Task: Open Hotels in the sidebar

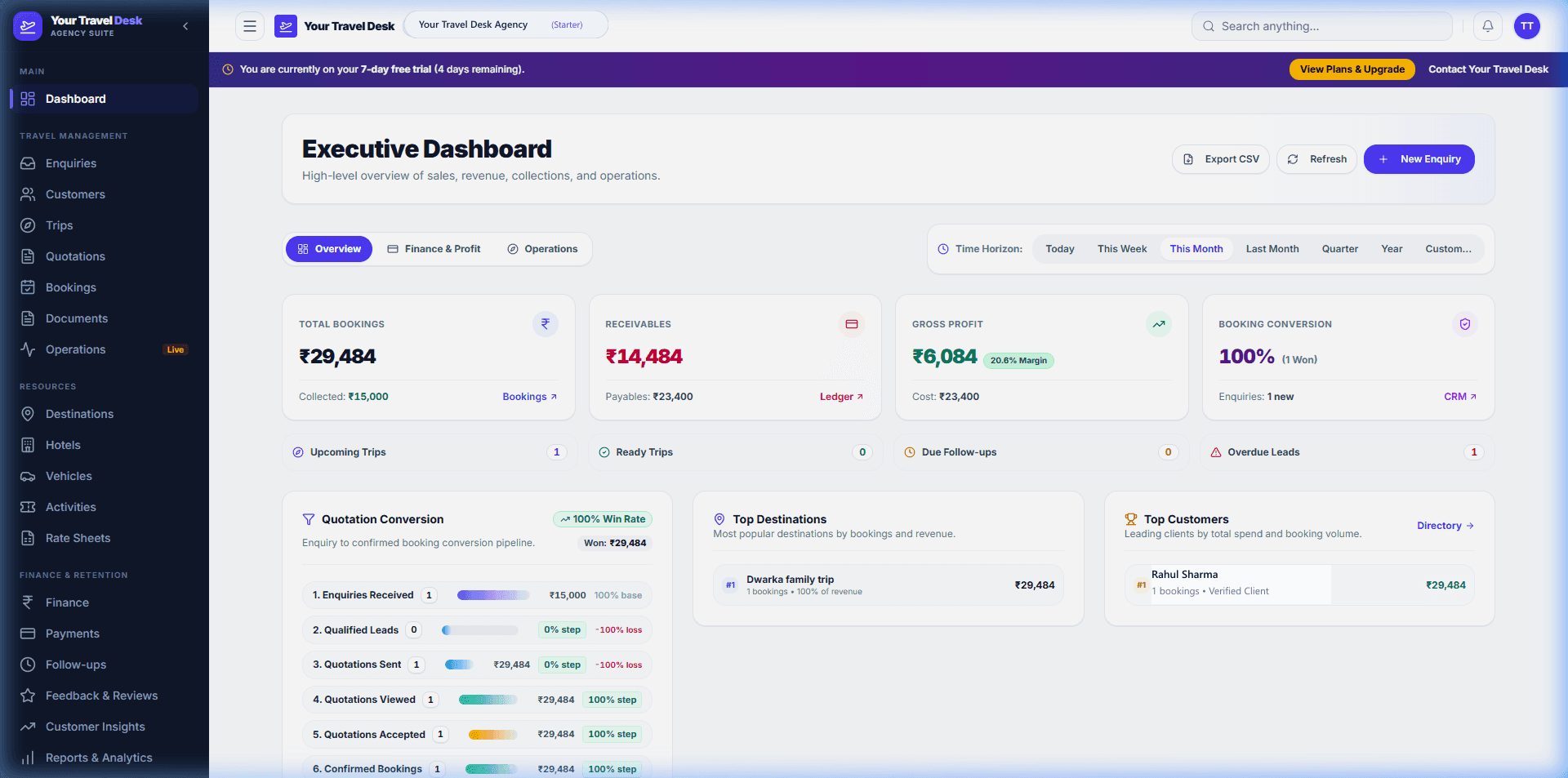Action: click(105, 445)
